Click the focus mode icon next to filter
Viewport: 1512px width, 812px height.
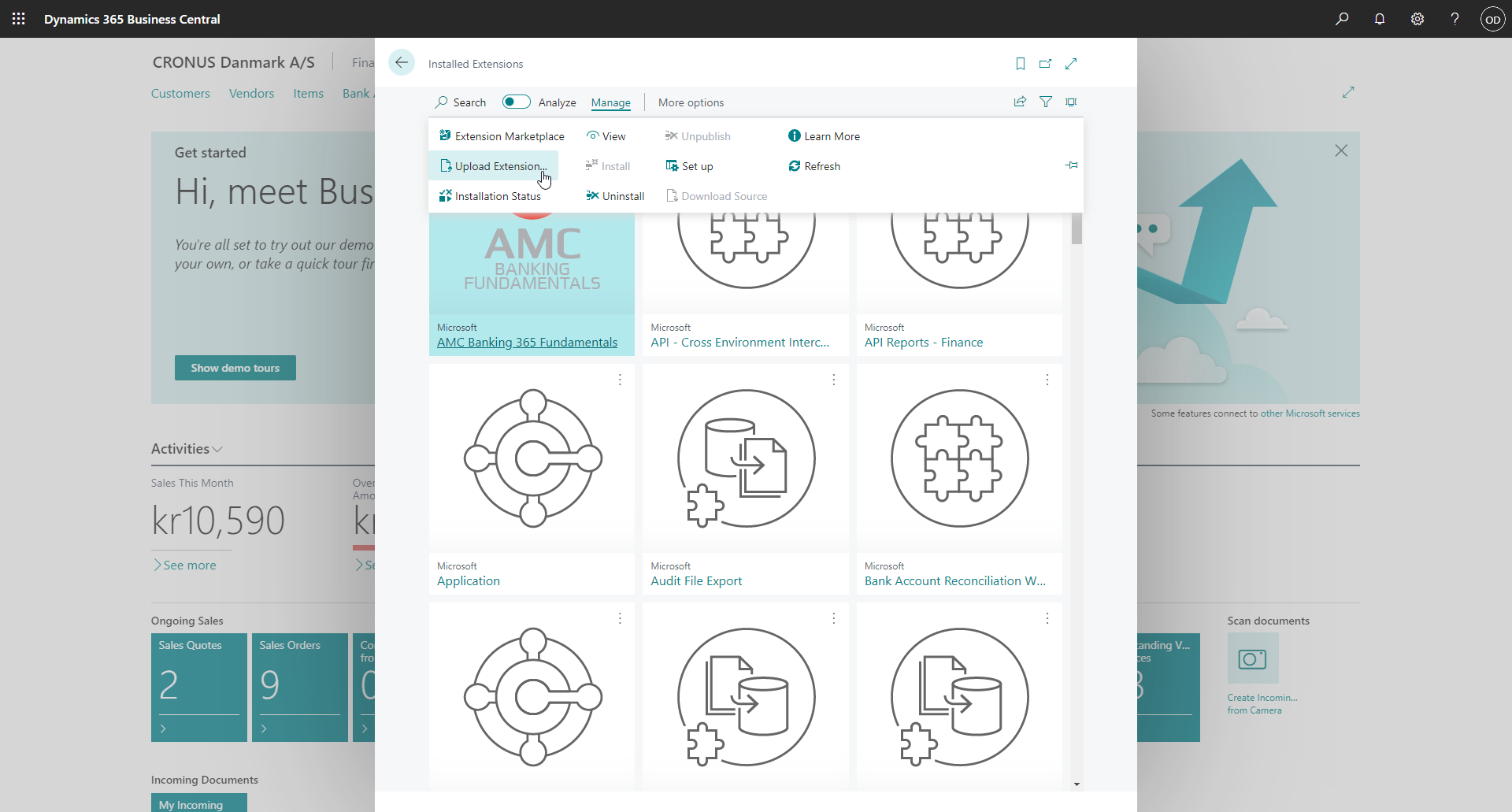pyautogui.click(x=1071, y=102)
